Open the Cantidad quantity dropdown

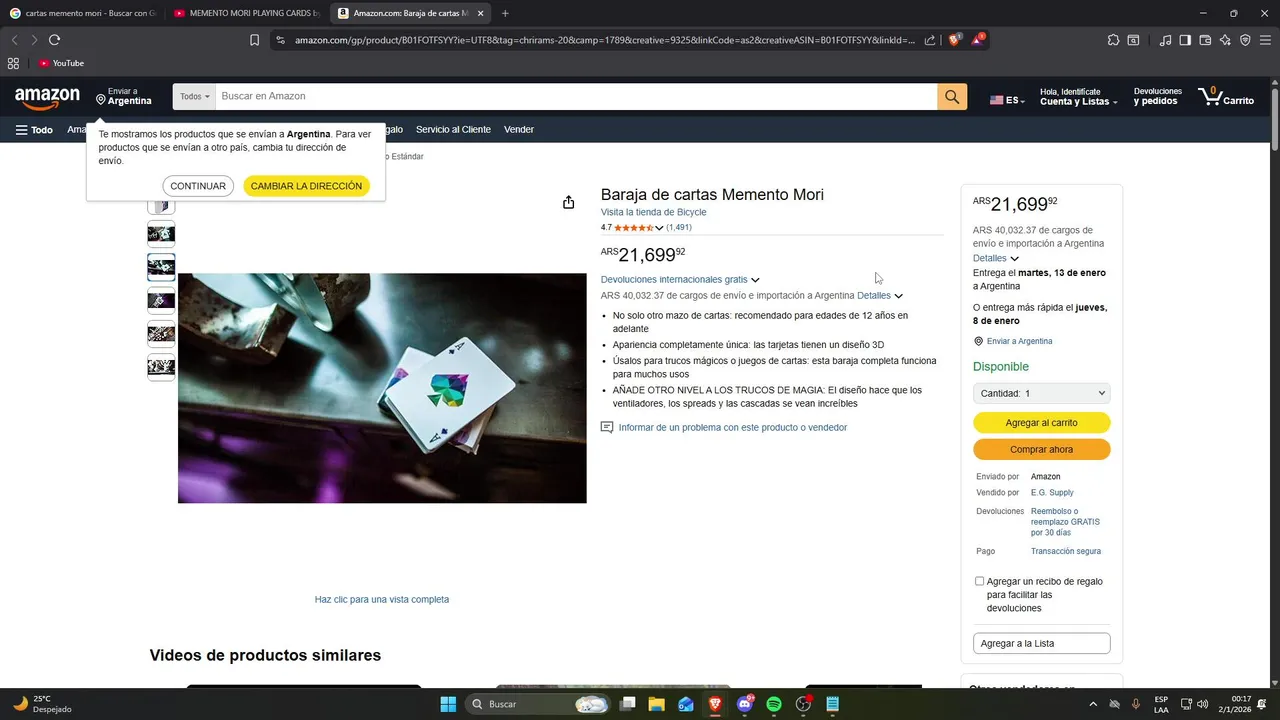pos(1041,393)
